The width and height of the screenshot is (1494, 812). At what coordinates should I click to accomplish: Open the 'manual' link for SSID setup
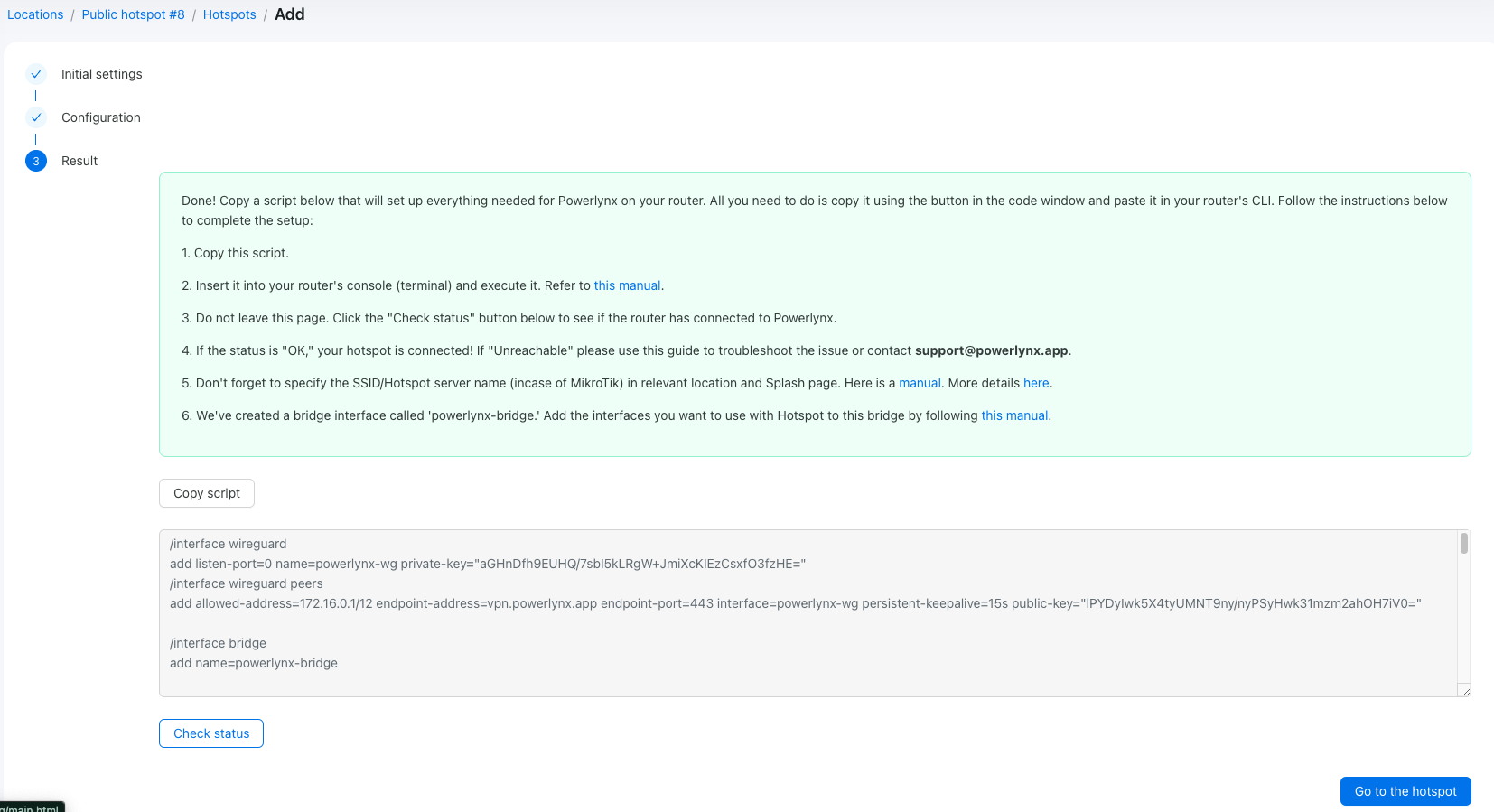(920, 383)
